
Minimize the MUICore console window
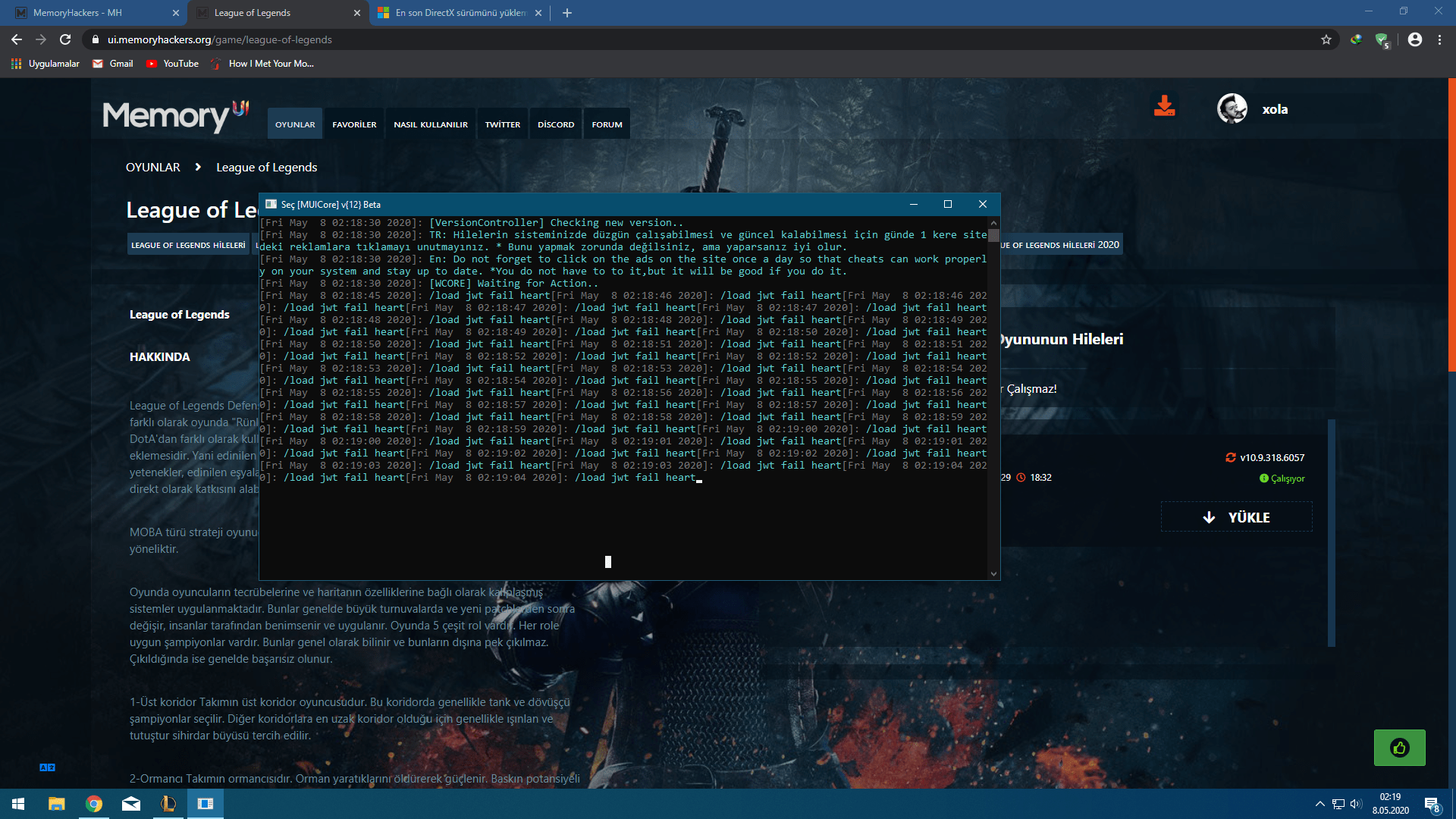click(913, 204)
